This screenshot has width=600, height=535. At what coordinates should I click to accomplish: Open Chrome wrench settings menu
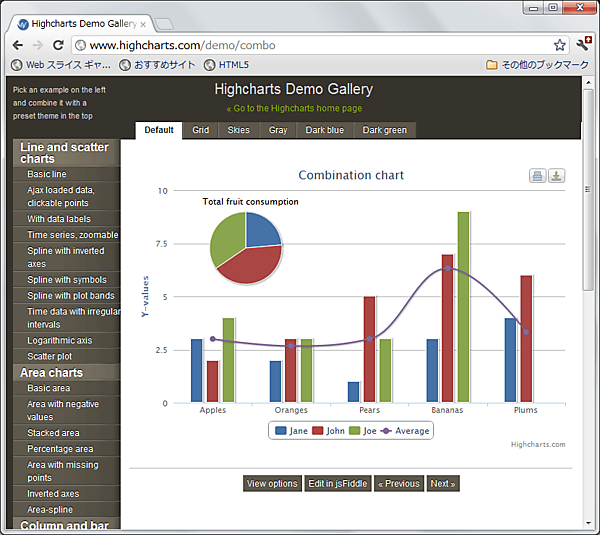coord(584,45)
